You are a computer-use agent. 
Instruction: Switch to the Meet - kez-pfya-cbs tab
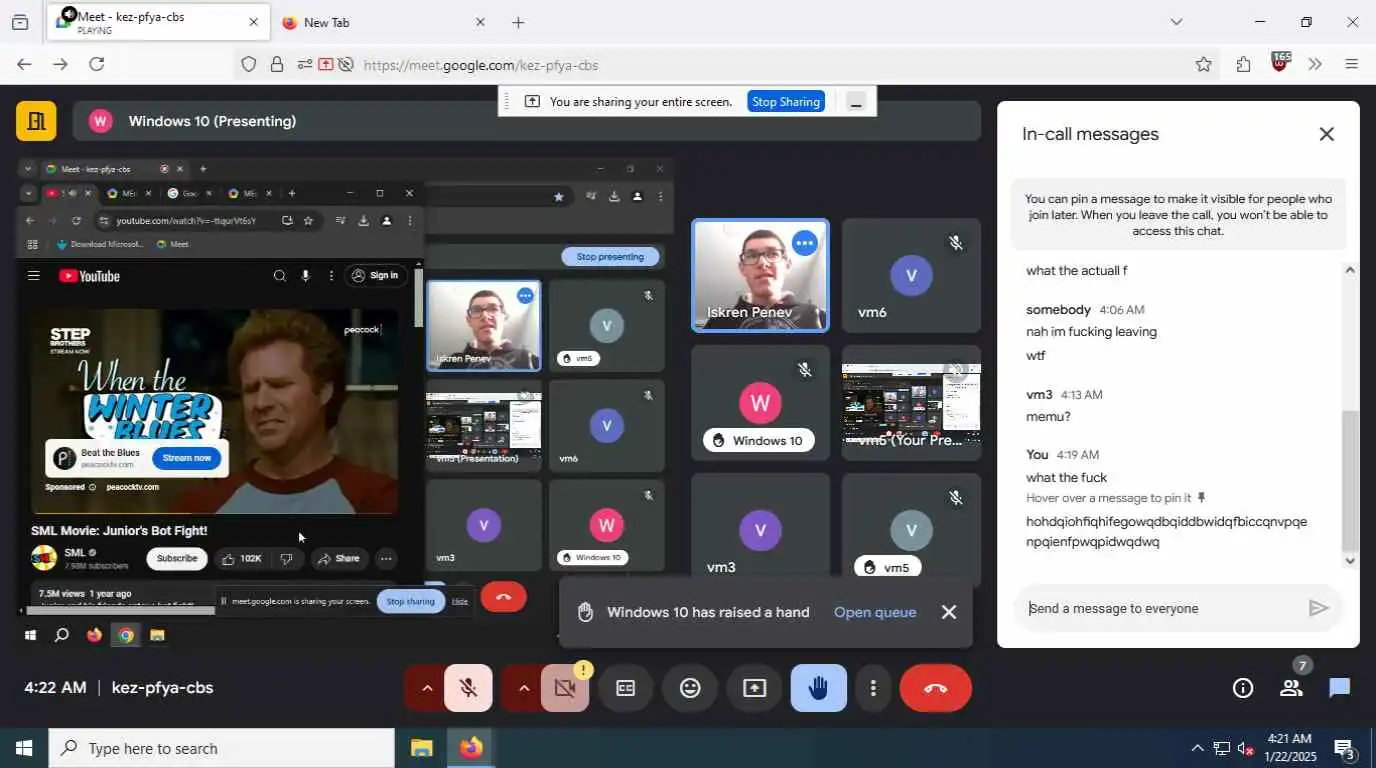(x=157, y=22)
